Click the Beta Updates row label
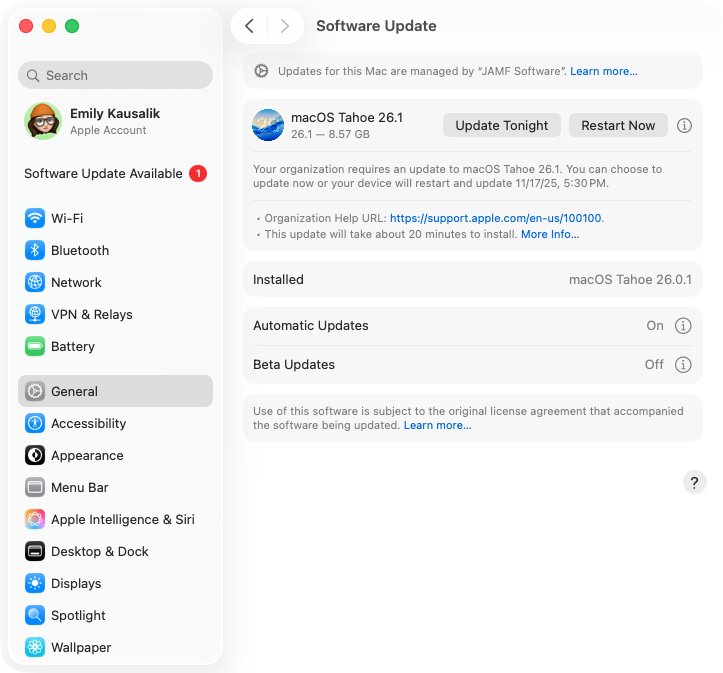 click(x=294, y=365)
